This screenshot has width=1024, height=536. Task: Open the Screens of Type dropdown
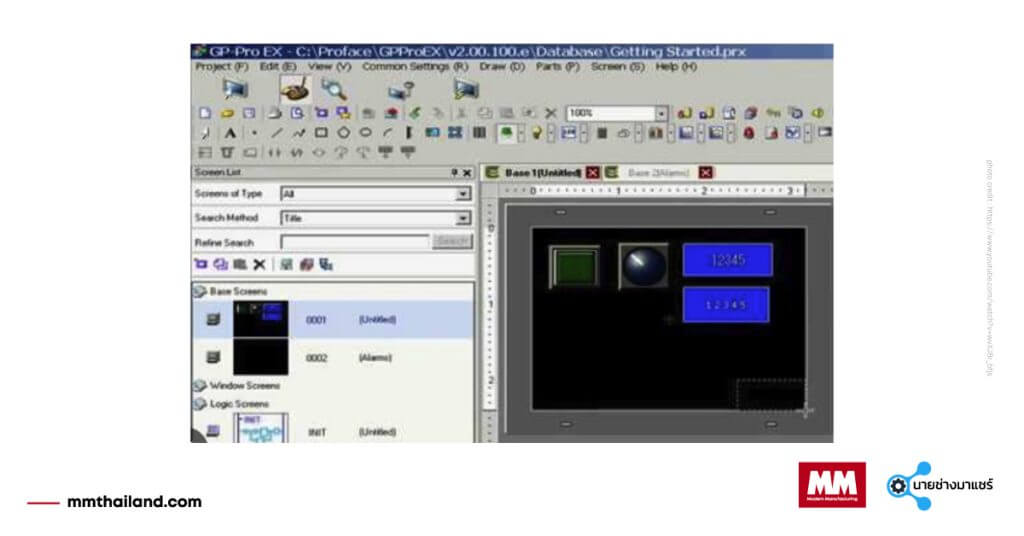pos(463,194)
